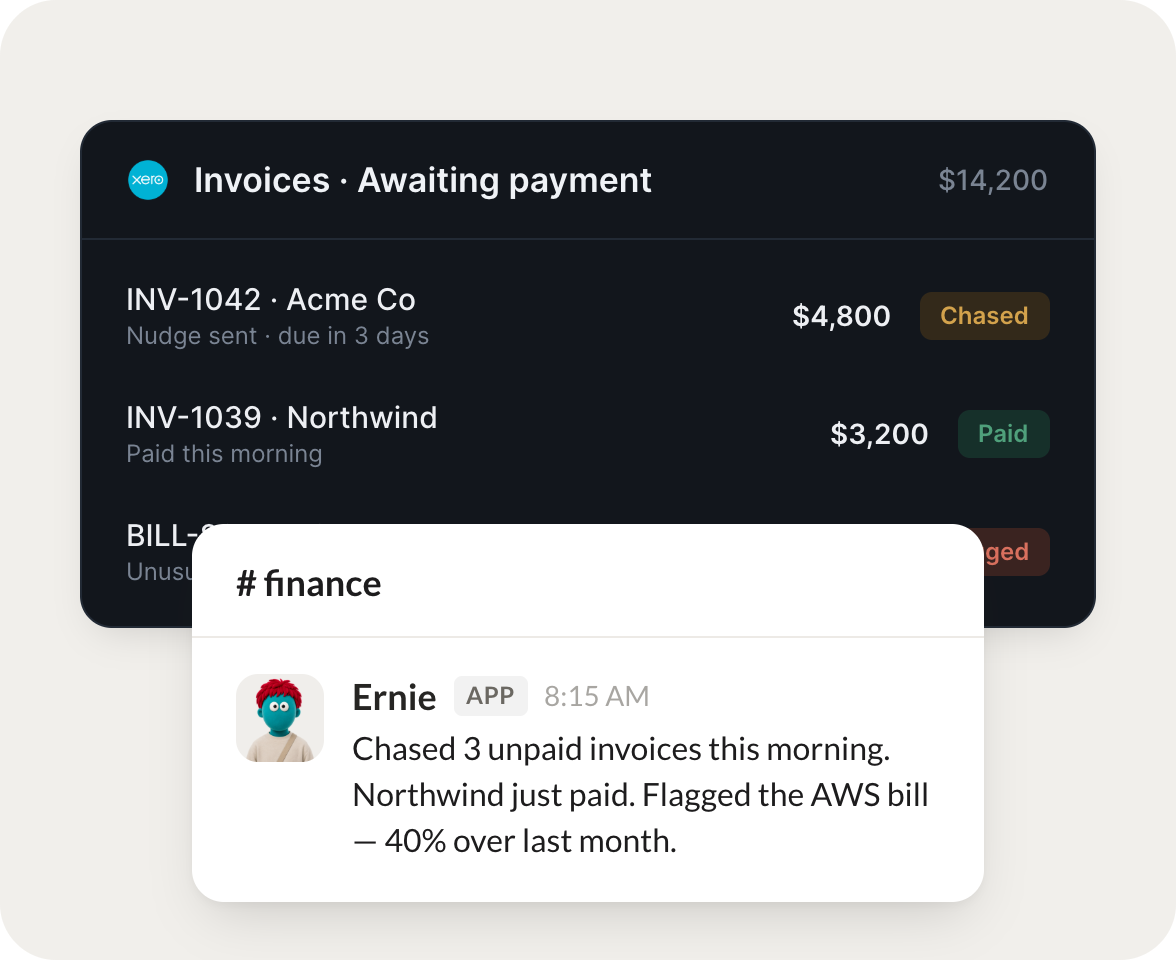
Task: Click the Invoices · Awaiting payment title
Action: [x=422, y=180]
